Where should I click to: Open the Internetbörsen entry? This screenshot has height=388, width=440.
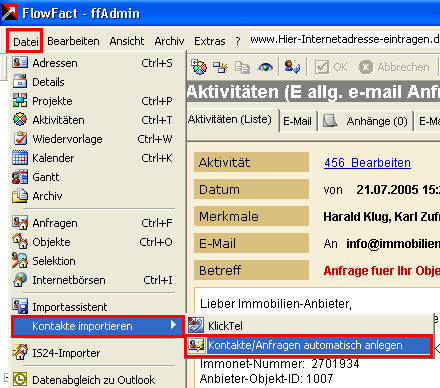coord(93,280)
